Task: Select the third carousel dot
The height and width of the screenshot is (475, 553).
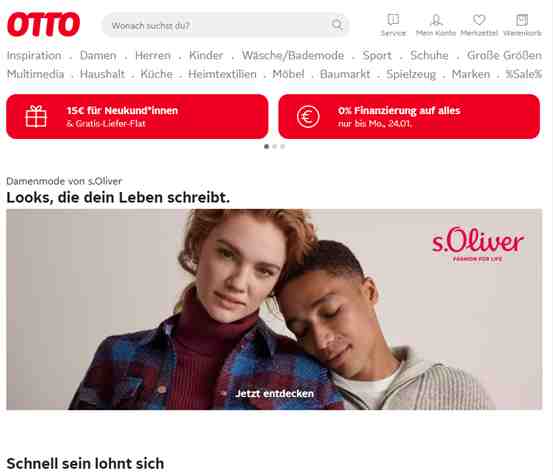Action: click(282, 146)
